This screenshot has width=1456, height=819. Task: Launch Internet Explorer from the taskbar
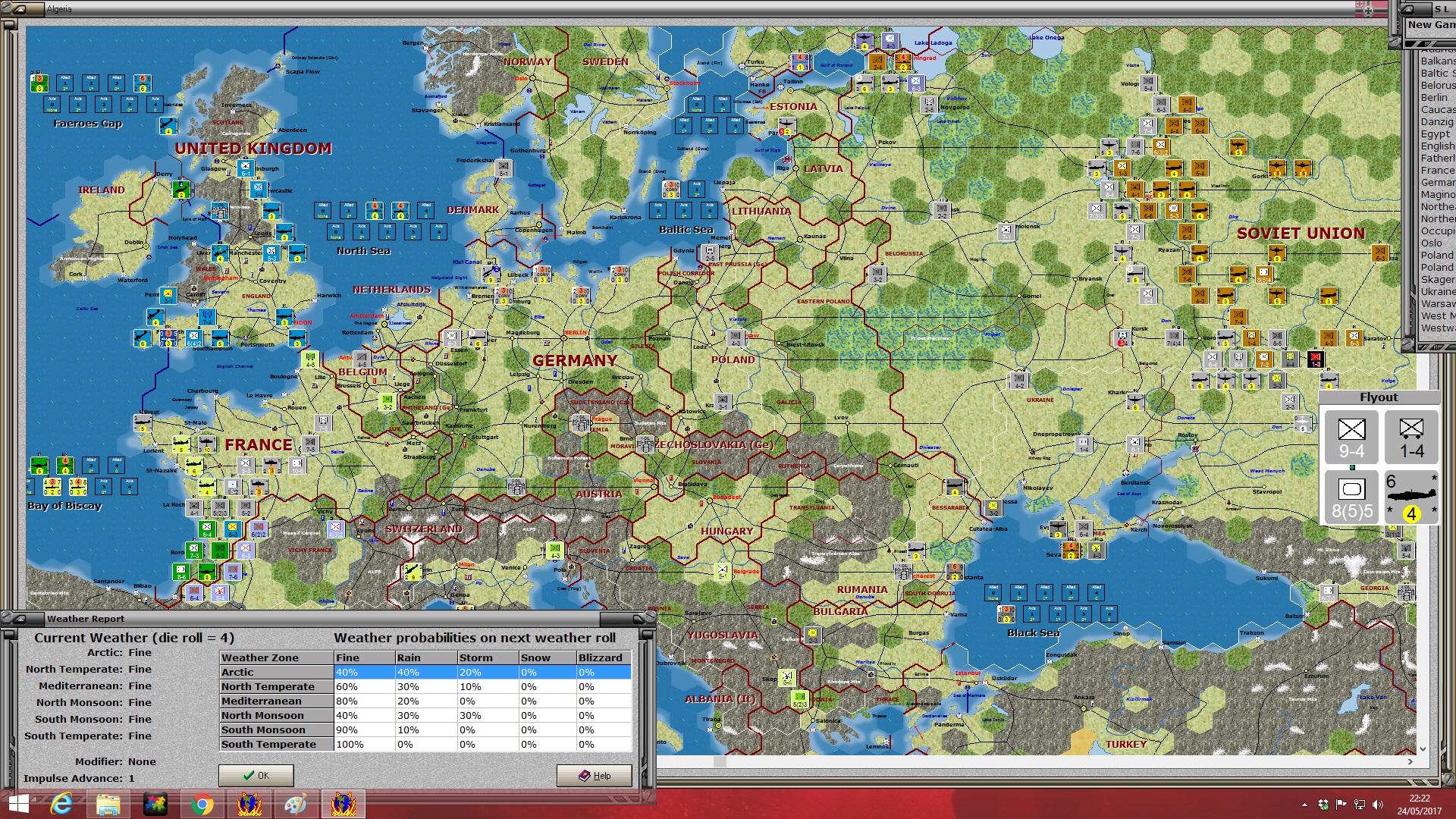click(61, 804)
